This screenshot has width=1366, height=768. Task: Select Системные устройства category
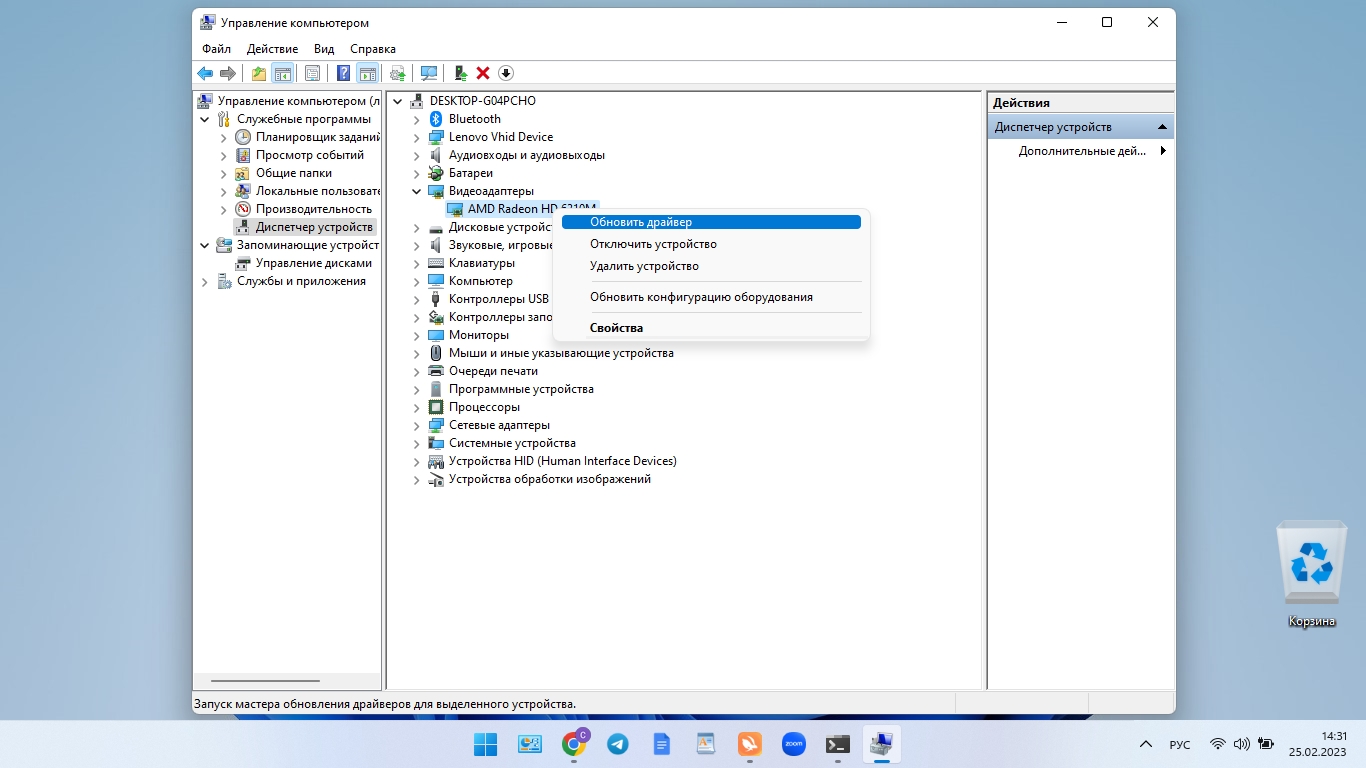coord(512,443)
